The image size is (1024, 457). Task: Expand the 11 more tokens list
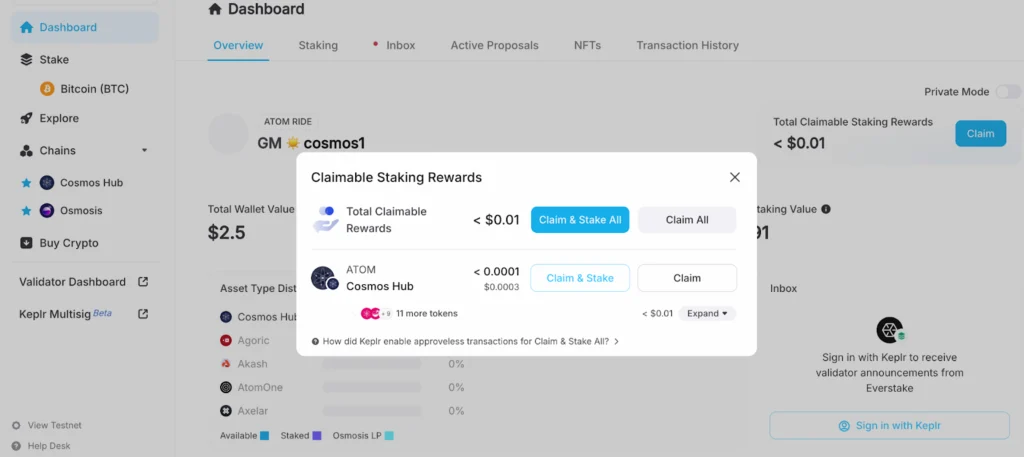click(x=707, y=313)
